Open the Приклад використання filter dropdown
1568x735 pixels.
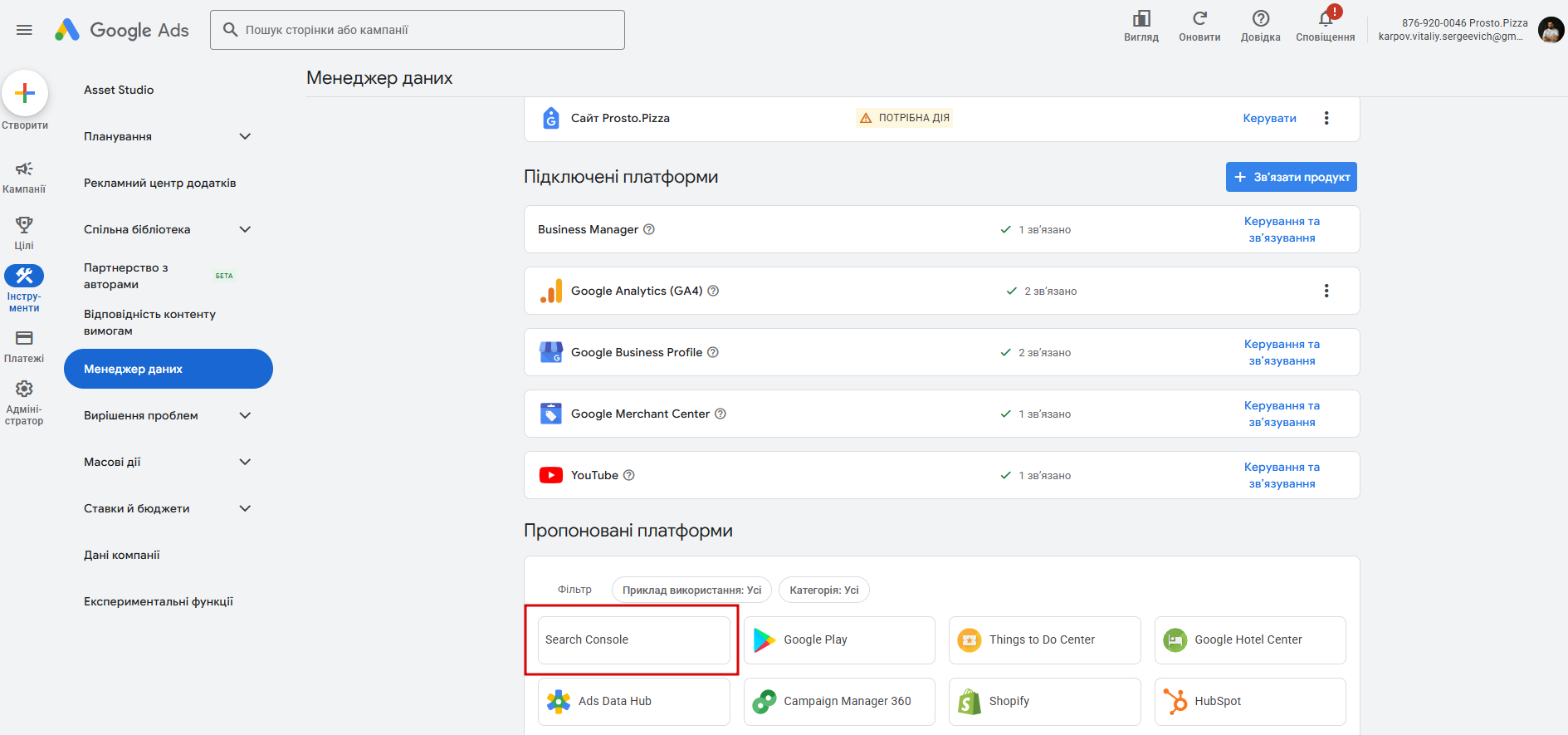(691, 590)
